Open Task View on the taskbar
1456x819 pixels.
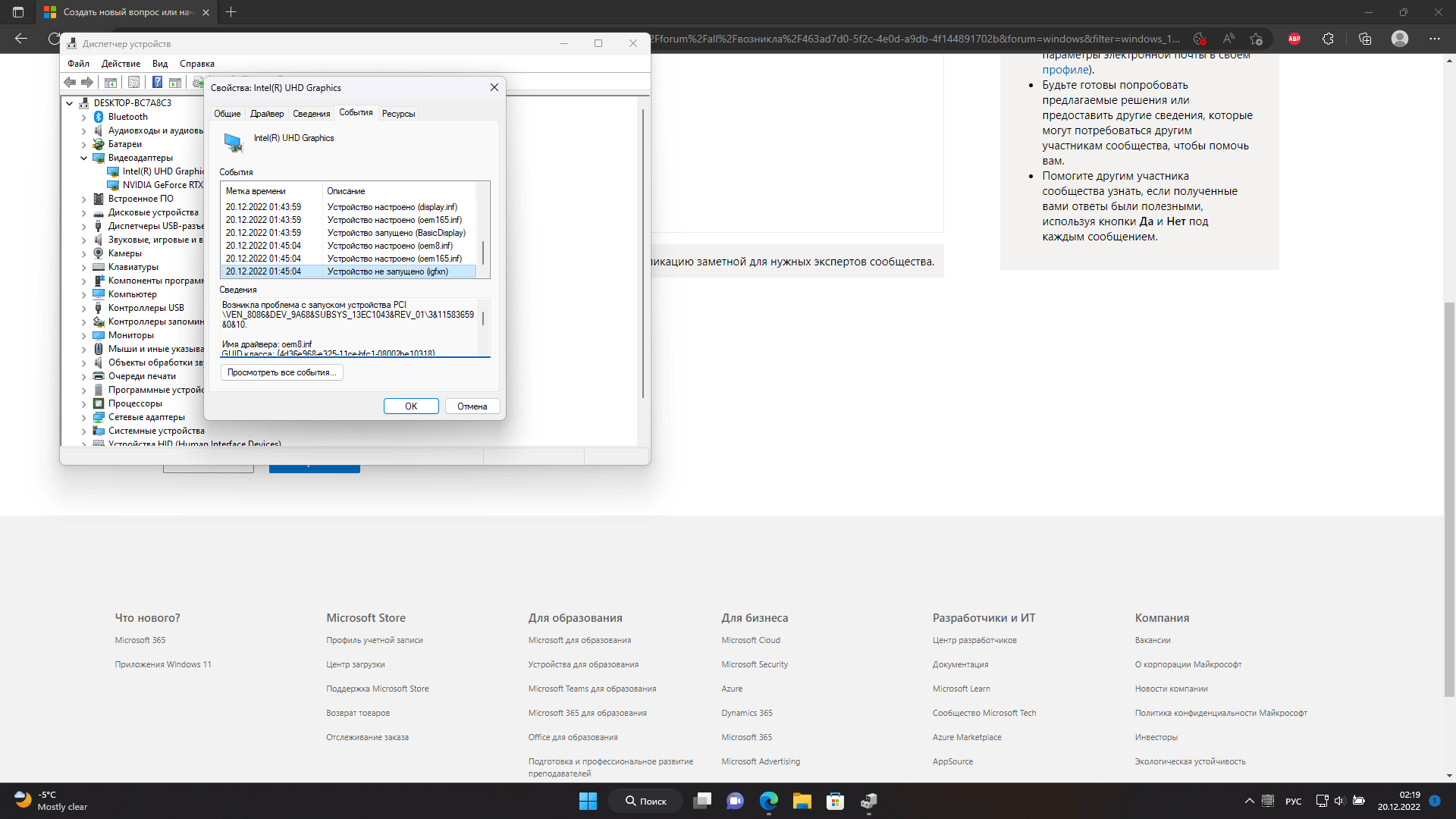(702, 801)
